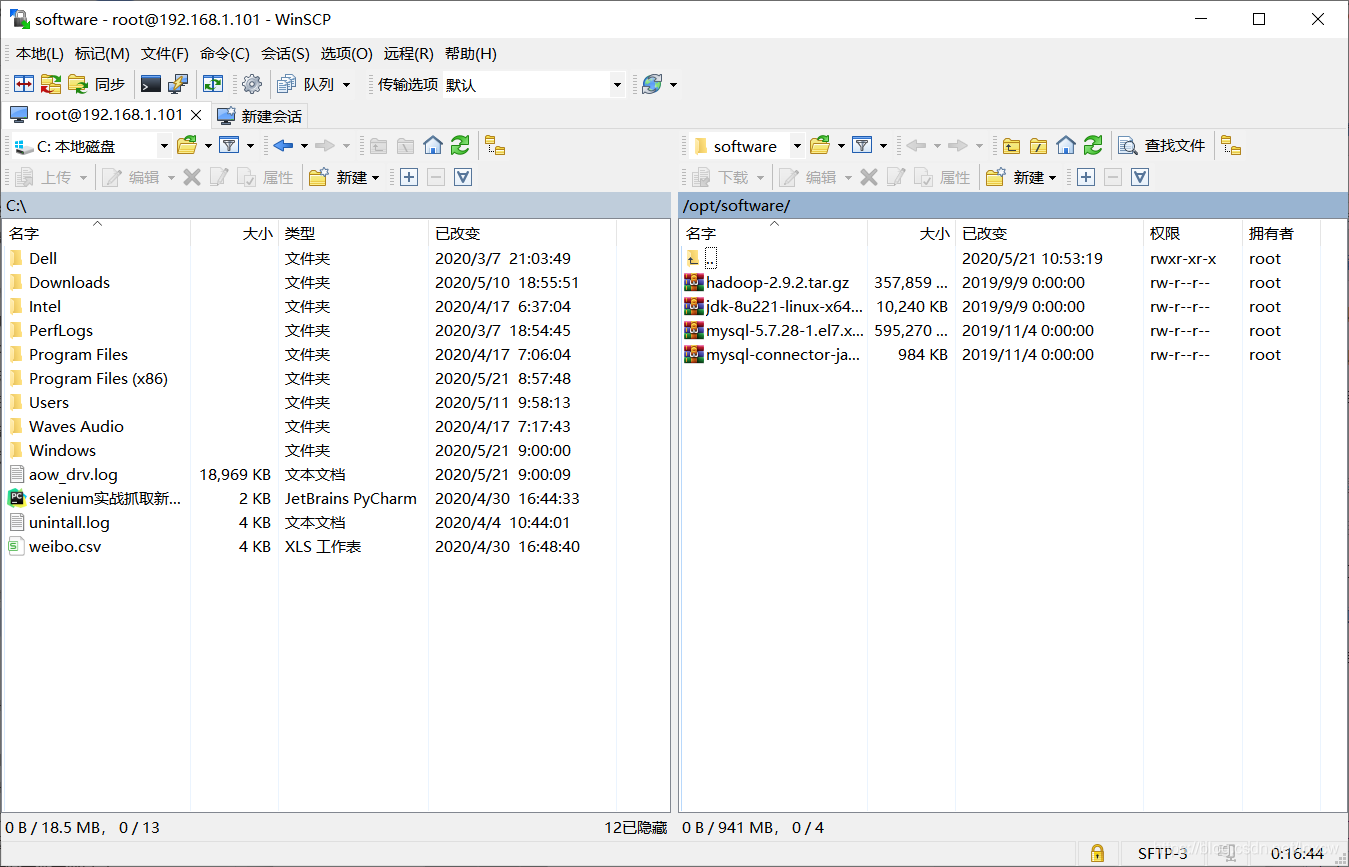Go to the local home directory icon
Viewport: 1349px width, 867px height.
pyautogui.click(x=433, y=146)
